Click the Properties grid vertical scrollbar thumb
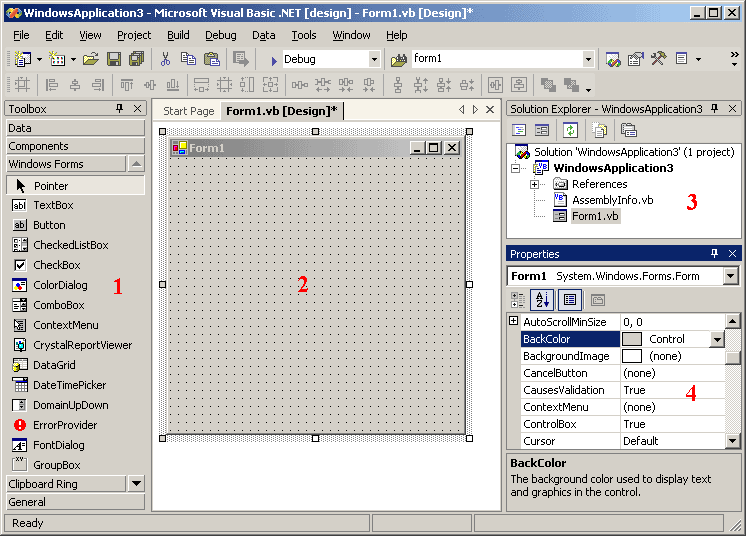The height and width of the screenshot is (536, 746). [x=733, y=357]
